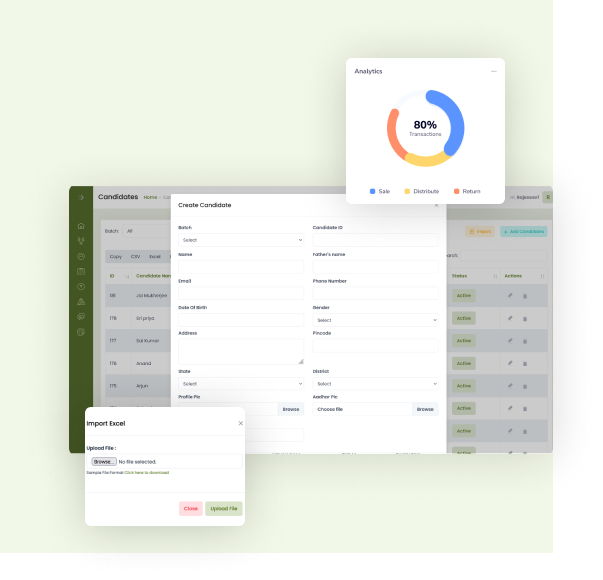Expand the State select dropdown

click(241, 384)
